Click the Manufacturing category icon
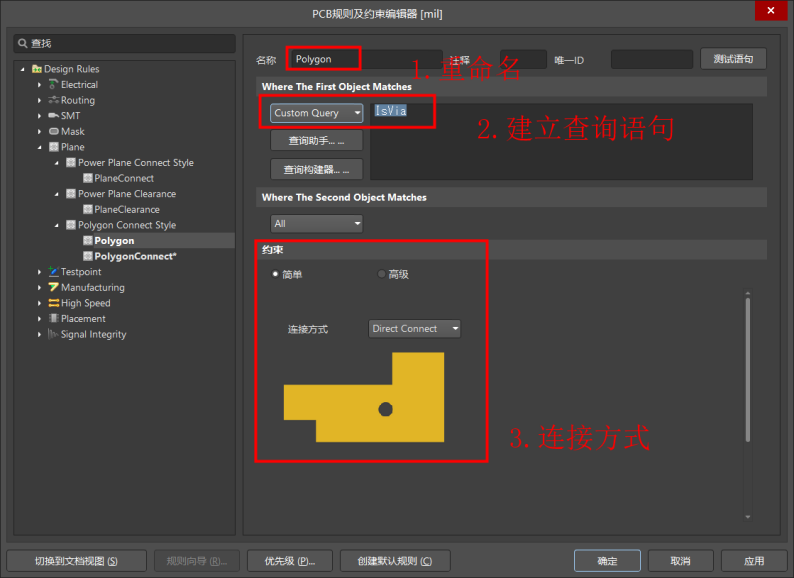The width and height of the screenshot is (794, 578). coord(53,288)
